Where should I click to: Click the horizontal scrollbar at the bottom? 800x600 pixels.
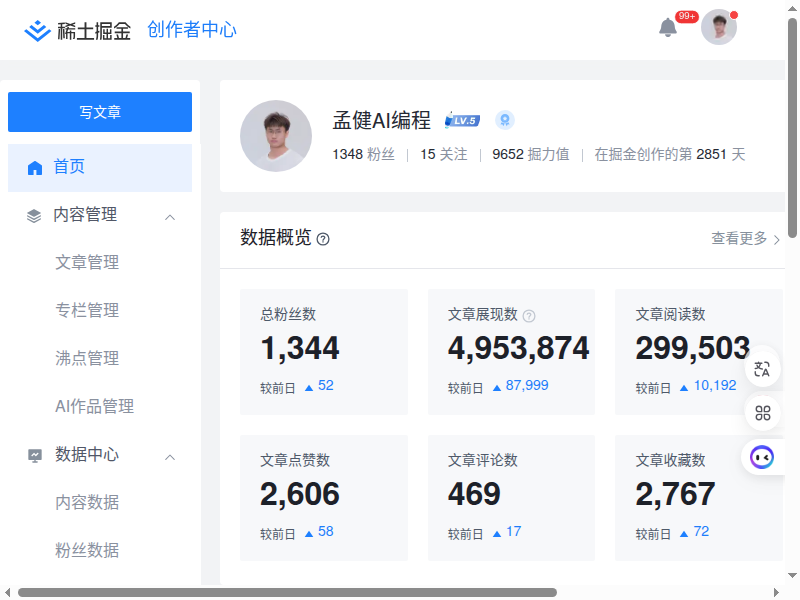click(287, 592)
